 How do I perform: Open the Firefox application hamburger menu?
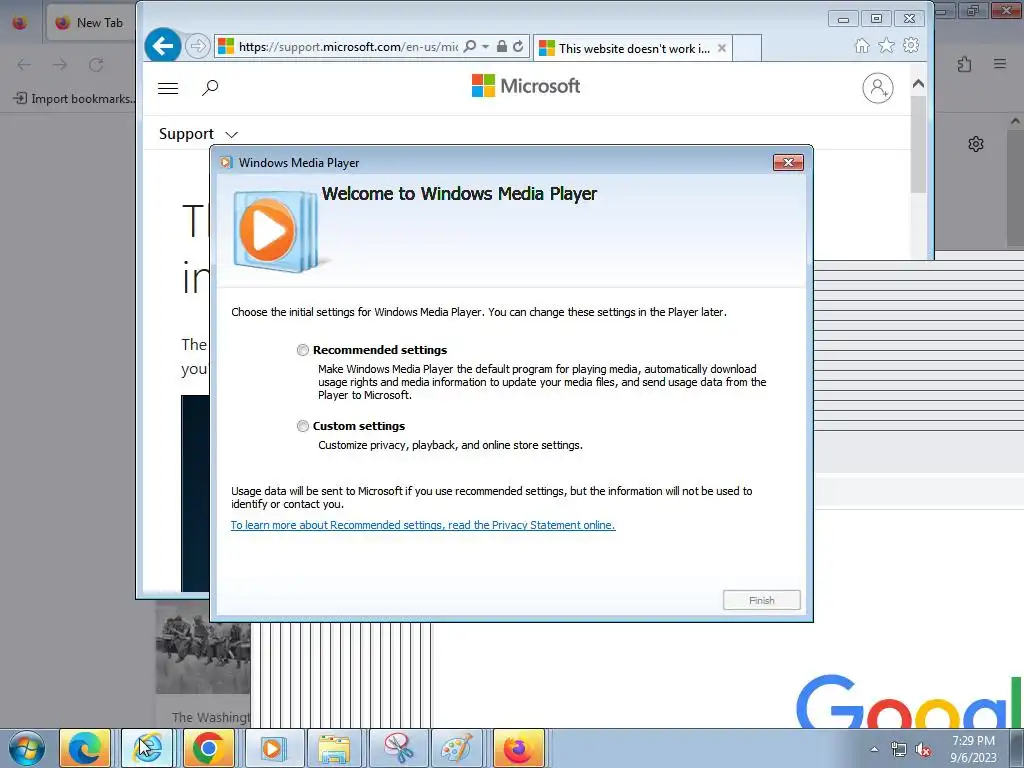tap(1000, 64)
